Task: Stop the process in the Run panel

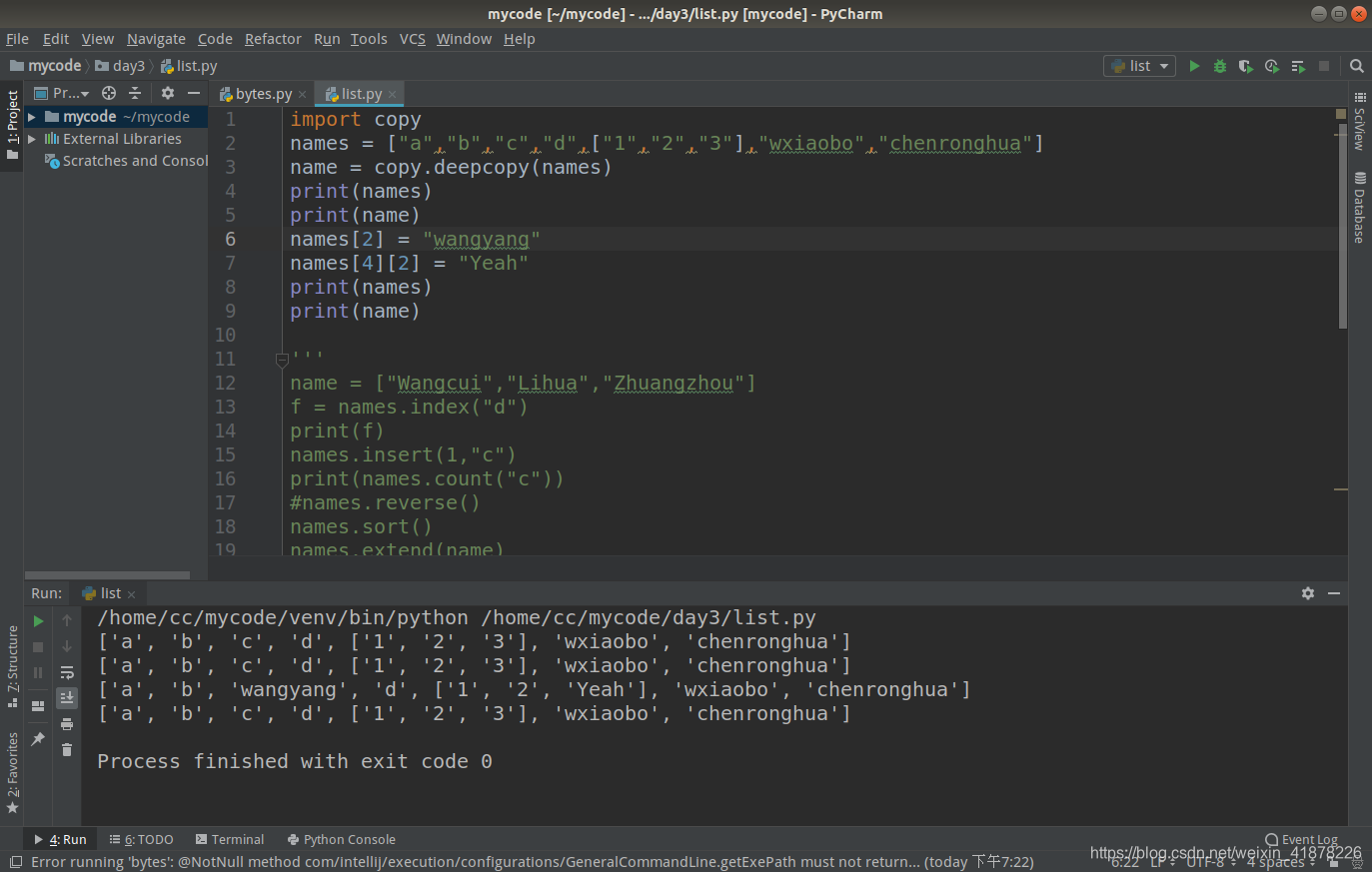Action: point(38,647)
